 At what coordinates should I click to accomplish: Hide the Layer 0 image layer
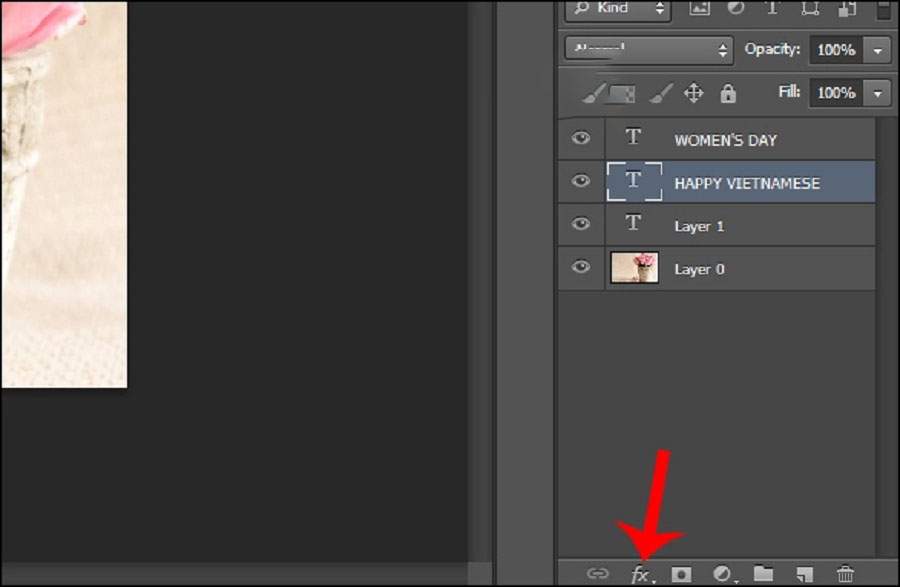point(581,268)
